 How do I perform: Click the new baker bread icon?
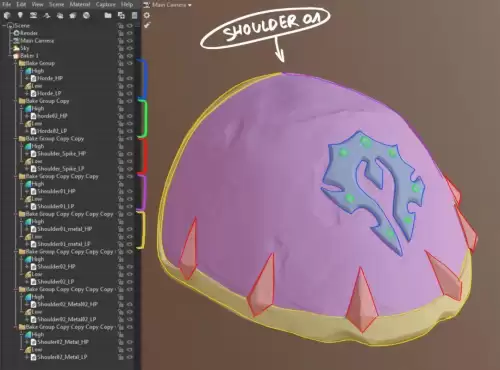(73, 15)
